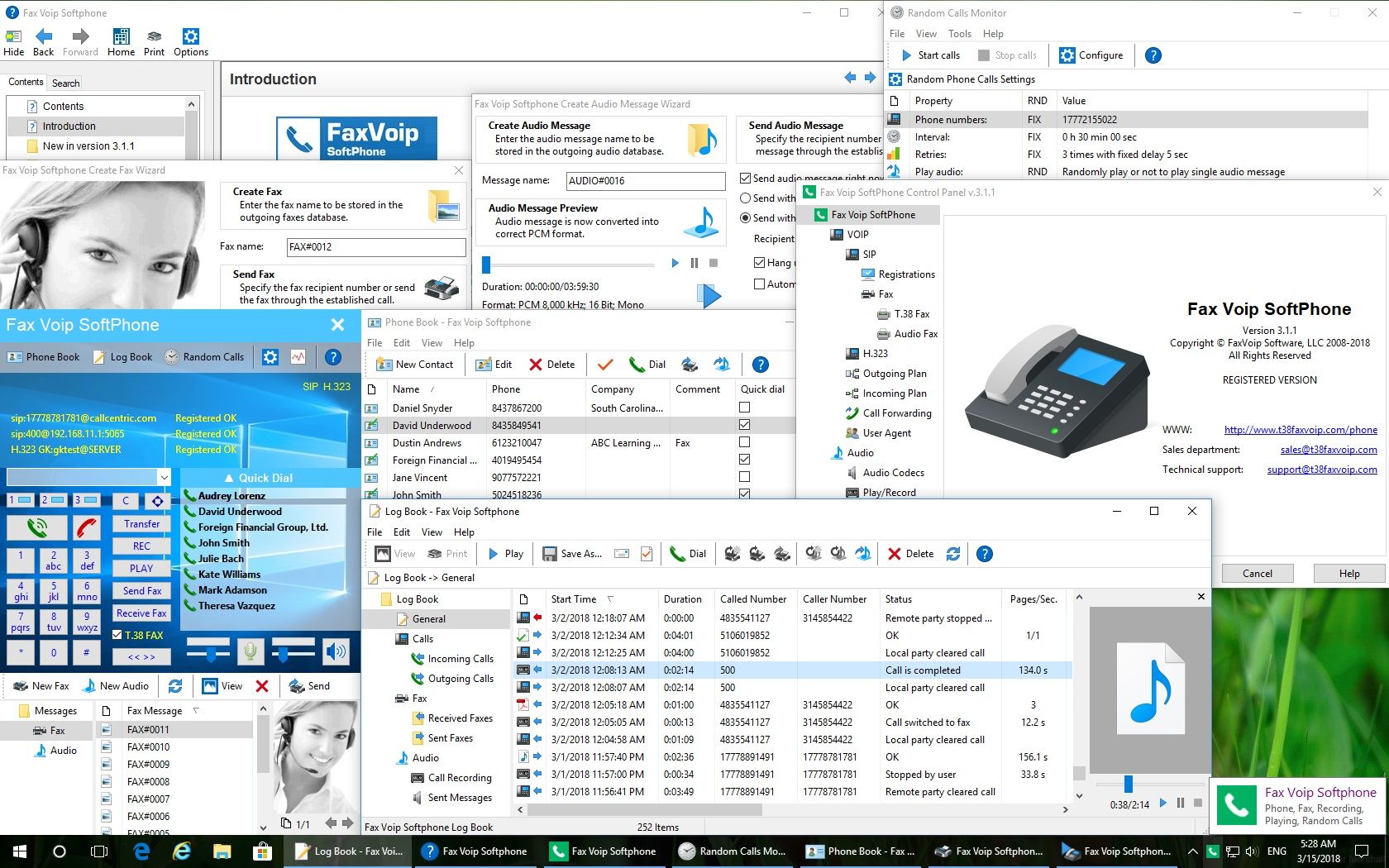Click New Contact in Phone Book toolbar
This screenshot has width=1389, height=868.
coord(414,365)
